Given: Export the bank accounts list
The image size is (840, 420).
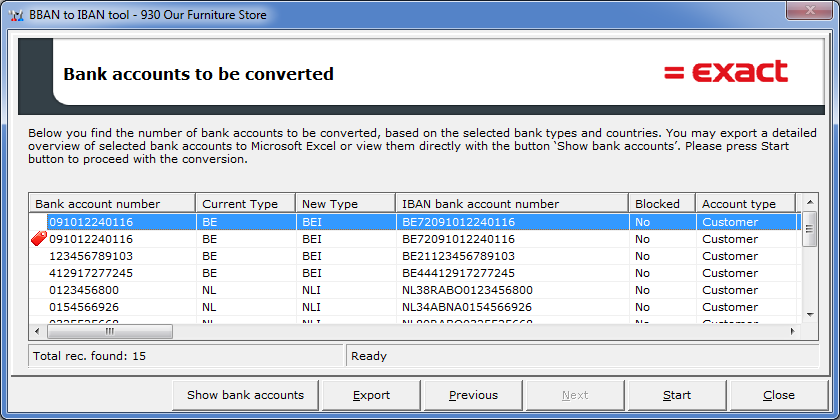Looking at the screenshot, I should (x=371, y=395).
